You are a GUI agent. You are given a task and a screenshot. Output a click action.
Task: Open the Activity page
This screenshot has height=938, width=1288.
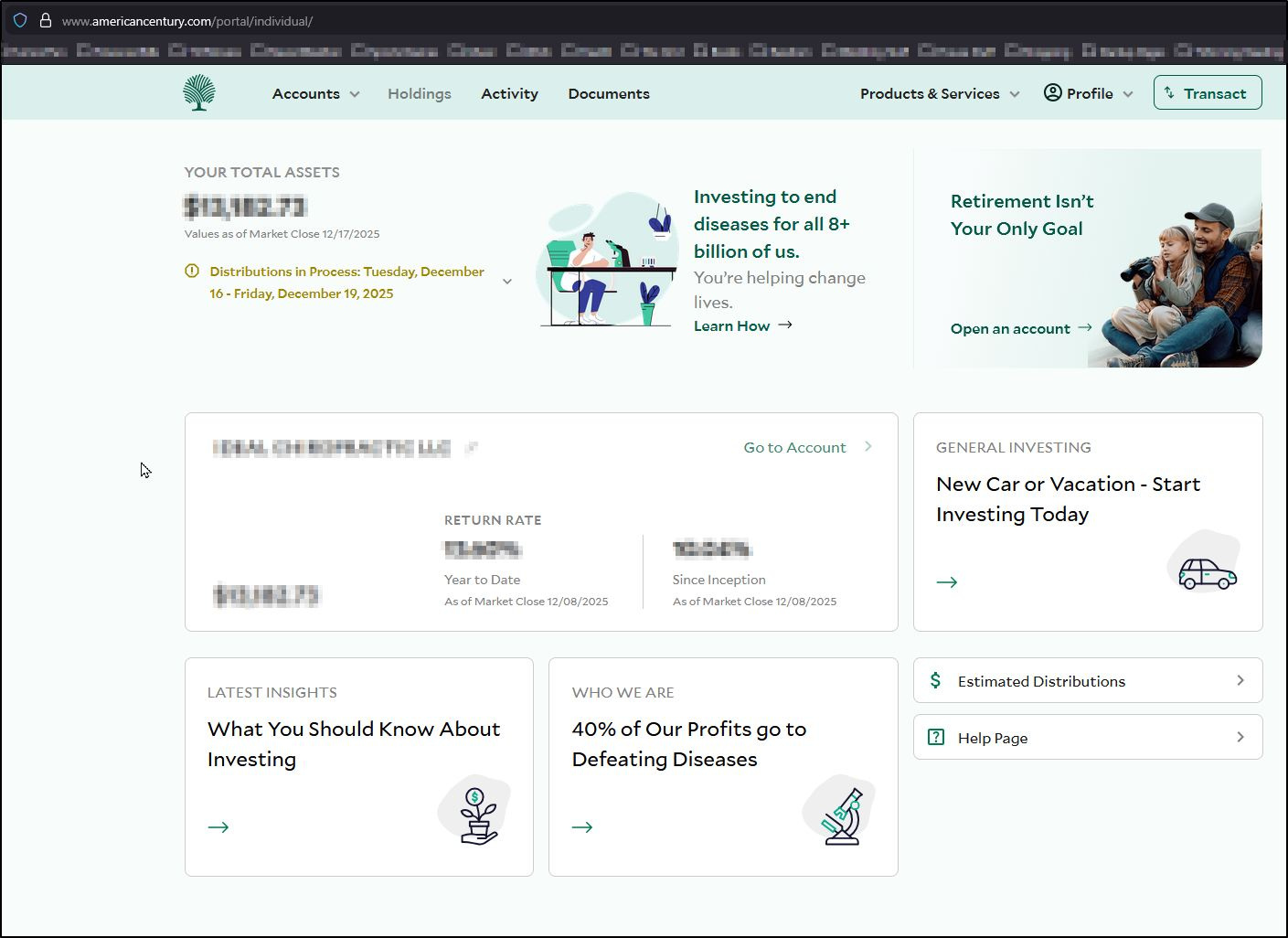[x=509, y=93]
